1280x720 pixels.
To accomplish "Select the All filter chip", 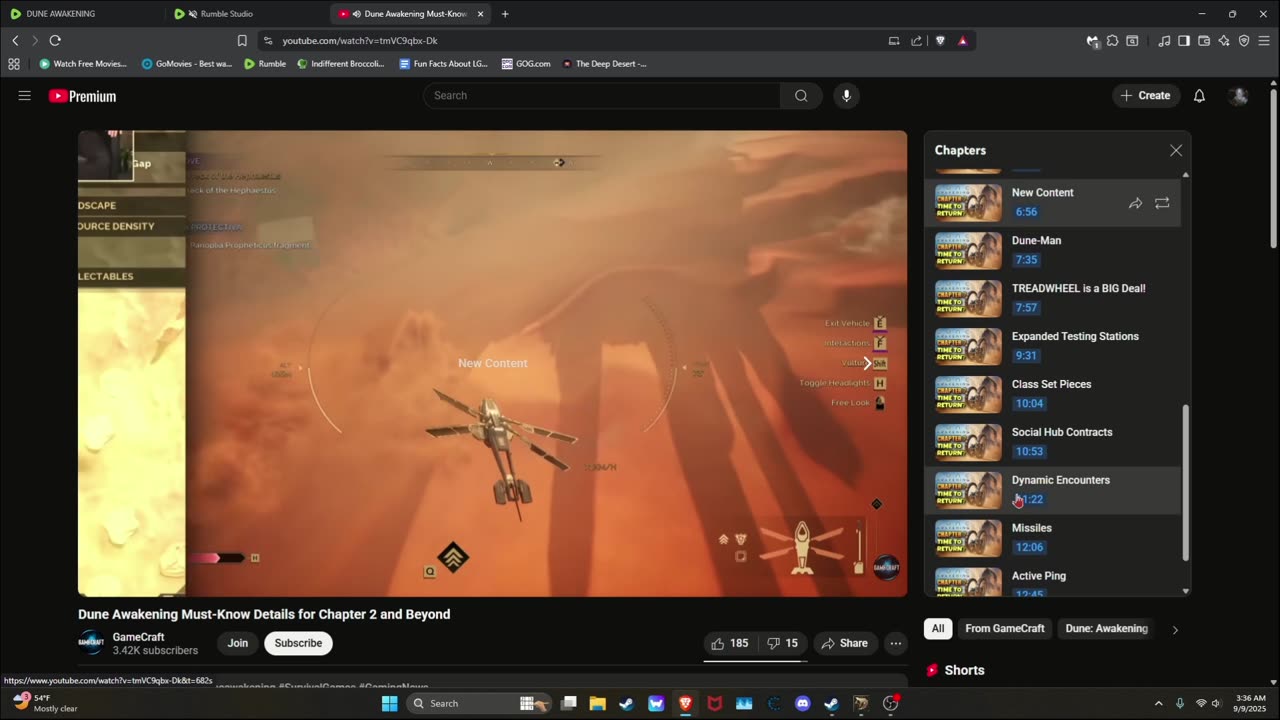I will pos(938,629).
